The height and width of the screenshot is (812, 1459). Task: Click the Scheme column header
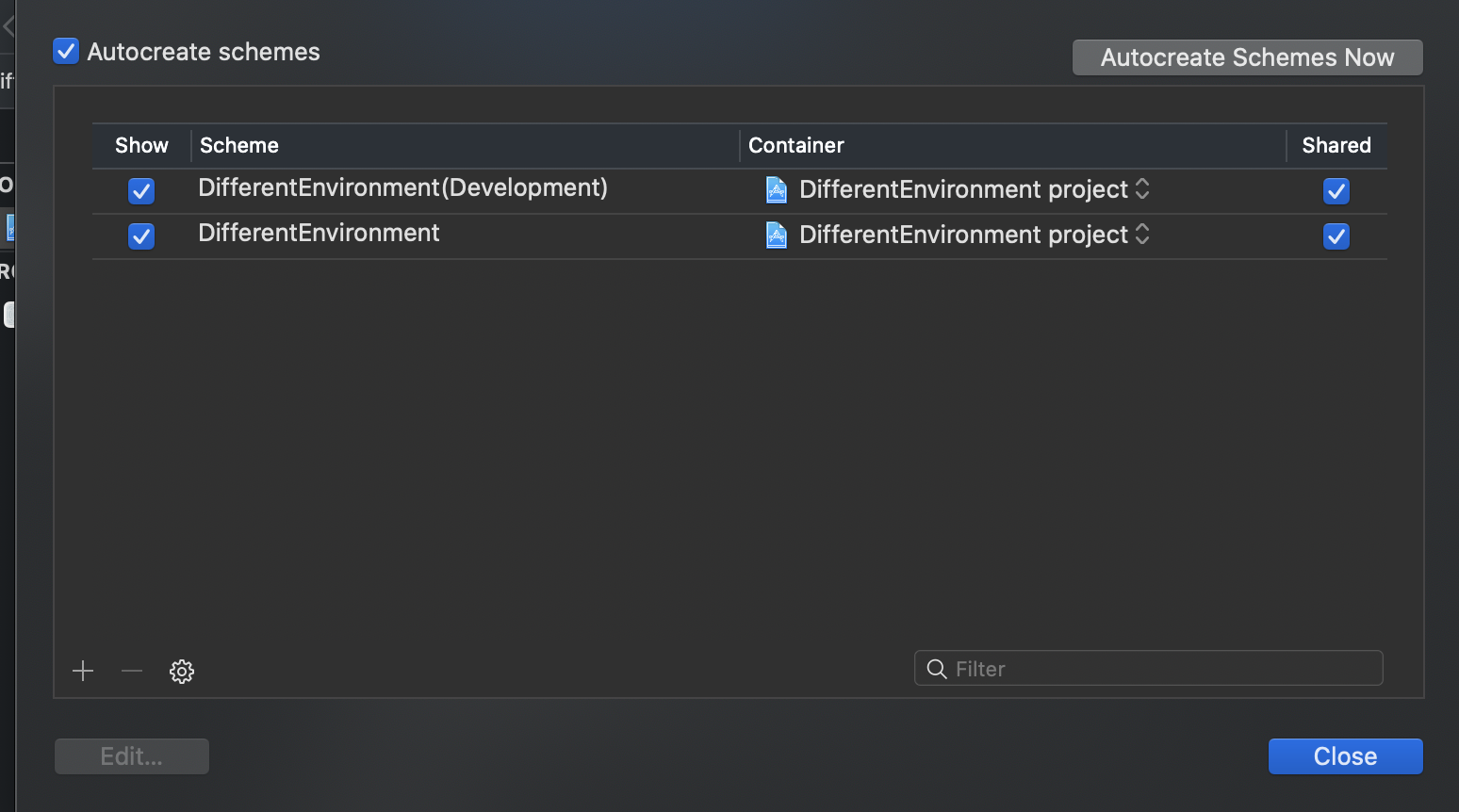pyautogui.click(x=239, y=145)
